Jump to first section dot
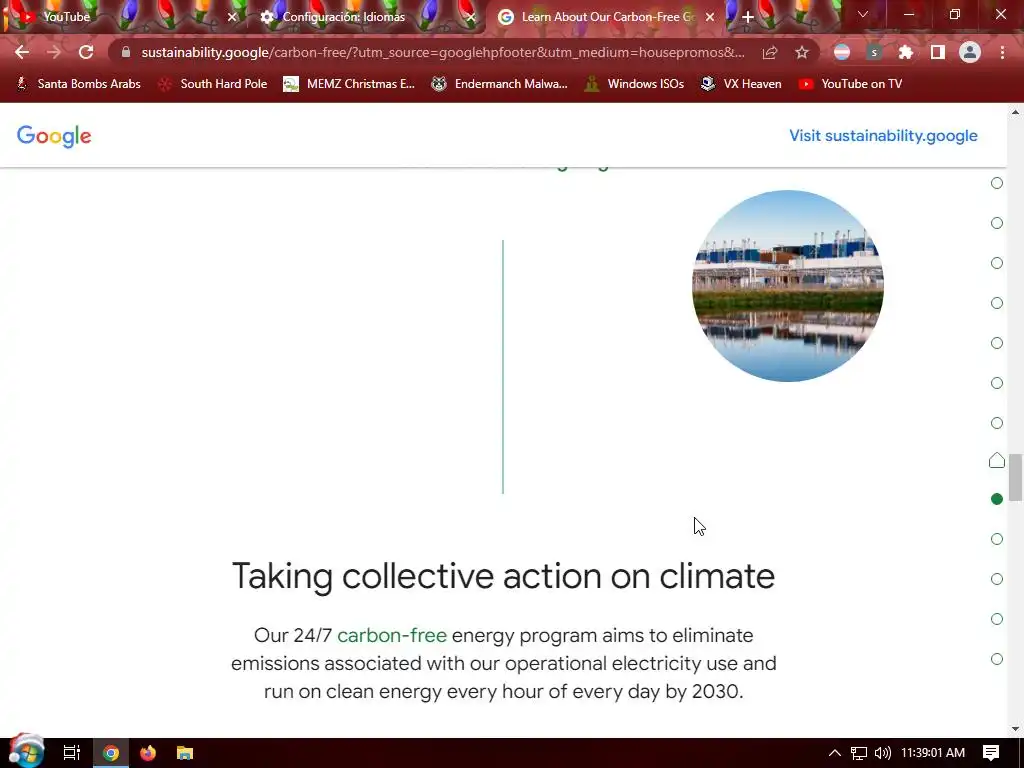The height and width of the screenshot is (768, 1024). click(997, 183)
